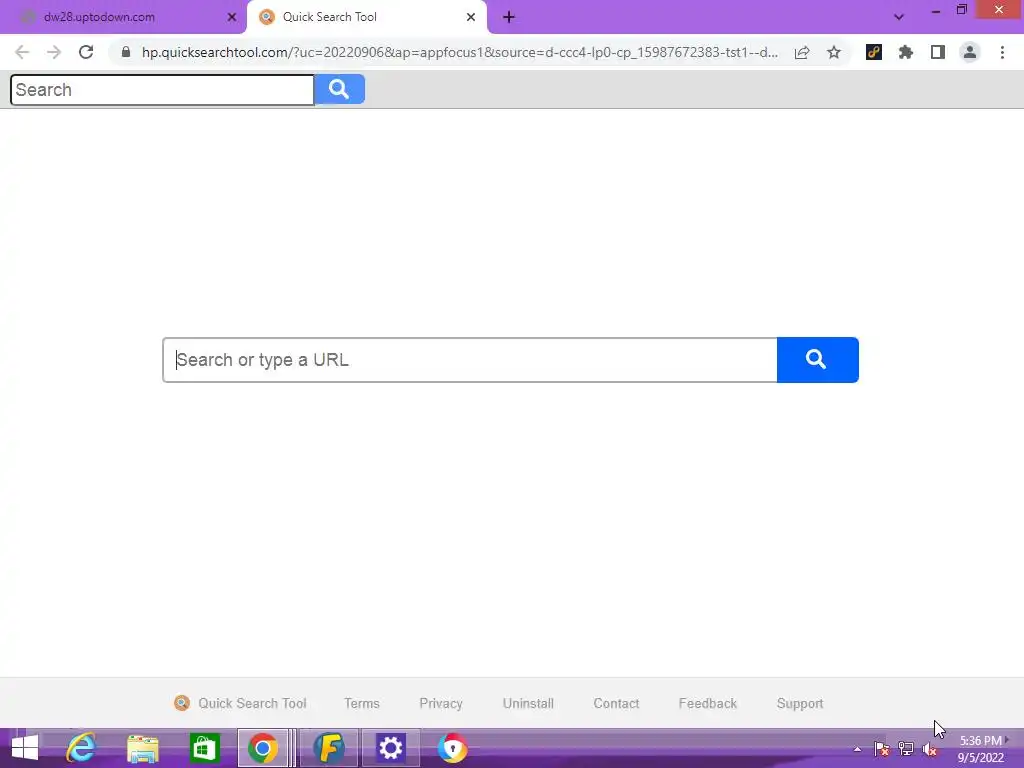Open Chrome's three-dot menu

click(x=1002, y=52)
